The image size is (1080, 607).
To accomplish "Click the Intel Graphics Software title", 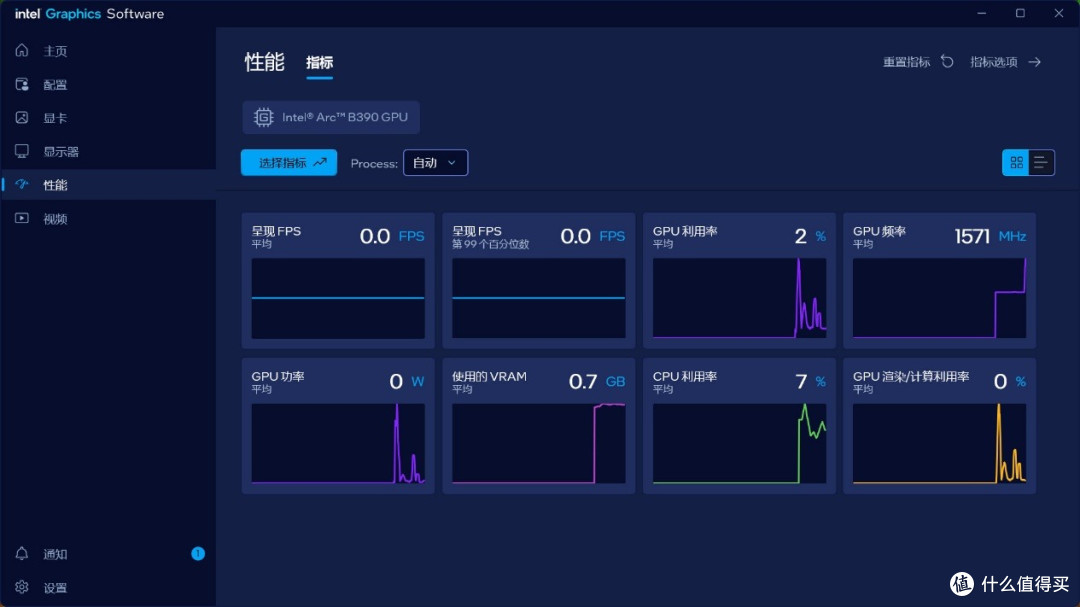I will [90, 14].
